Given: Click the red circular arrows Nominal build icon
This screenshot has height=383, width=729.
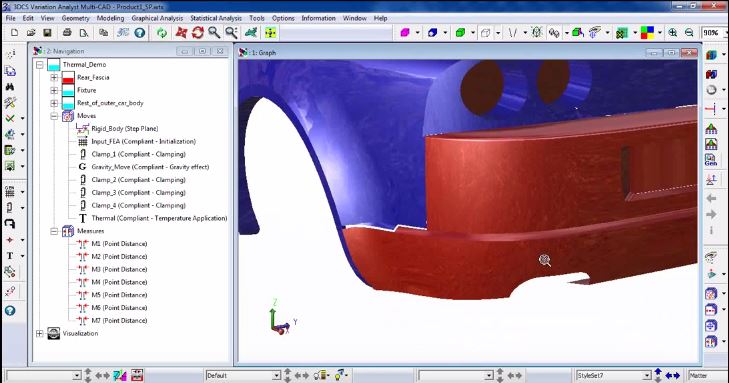Looking at the screenshot, I should click(198, 33).
